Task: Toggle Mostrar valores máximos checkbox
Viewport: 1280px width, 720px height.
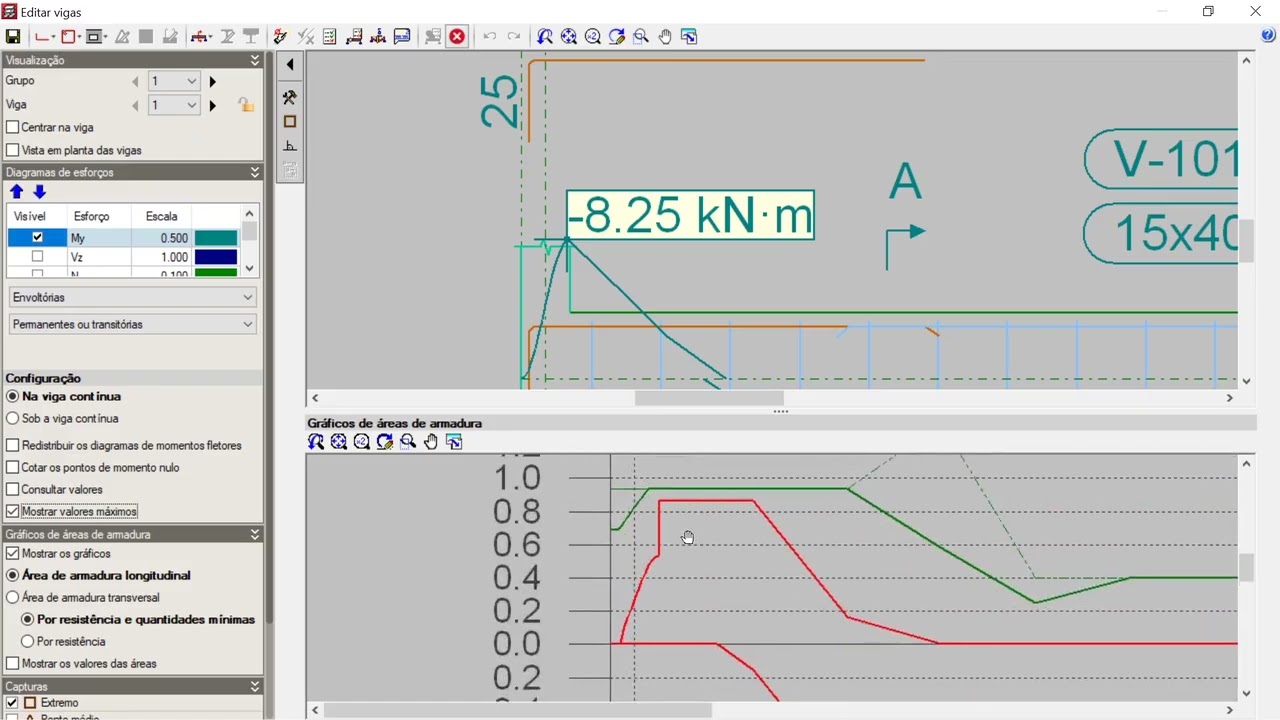Action: click(13, 511)
